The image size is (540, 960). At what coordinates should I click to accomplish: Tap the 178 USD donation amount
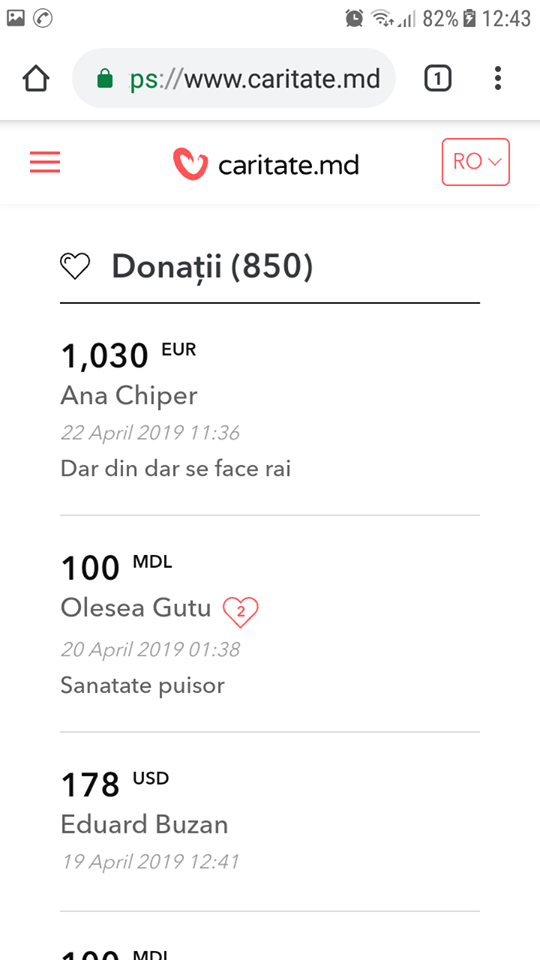(114, 784)
